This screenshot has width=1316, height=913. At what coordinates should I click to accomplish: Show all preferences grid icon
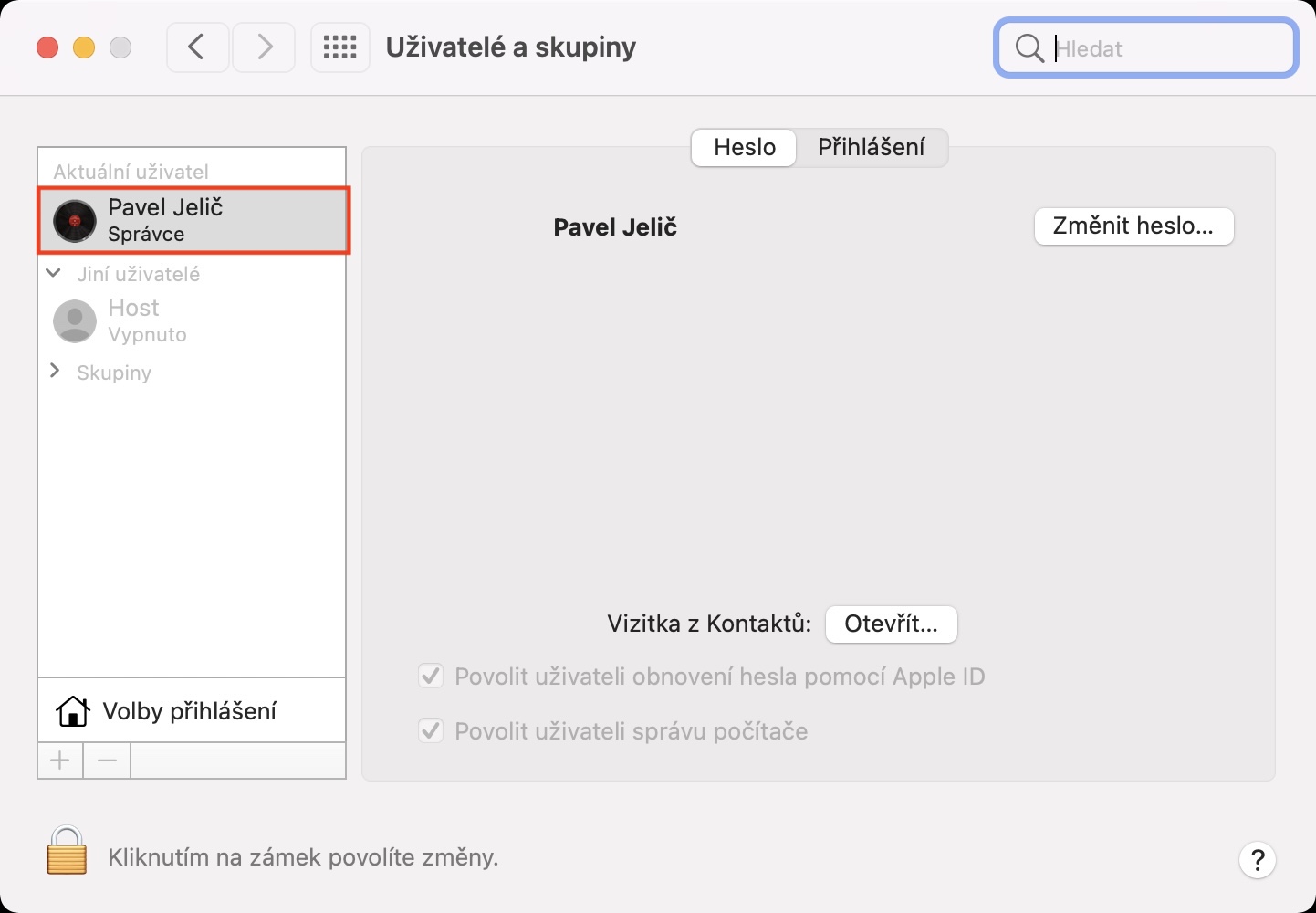[x=339, y=47]
